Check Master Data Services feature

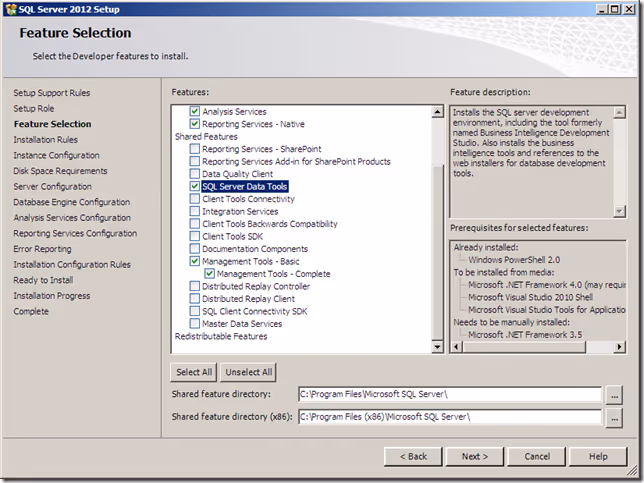pyautogui.click(x=195, y=324)
